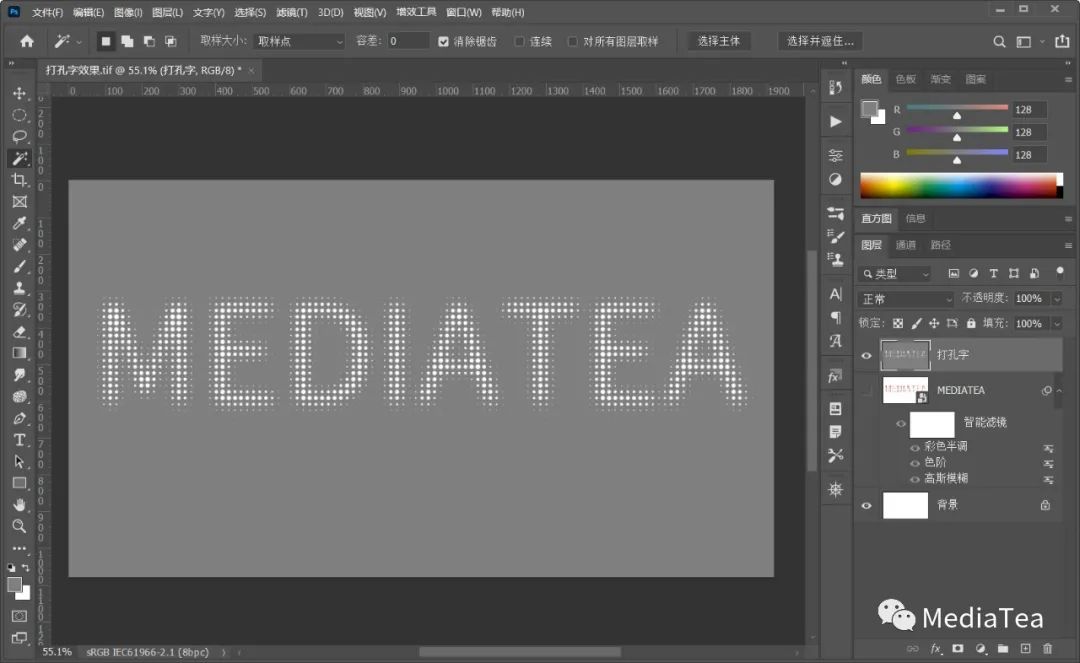Select the Rectangle shape tool

coord(19,483)
